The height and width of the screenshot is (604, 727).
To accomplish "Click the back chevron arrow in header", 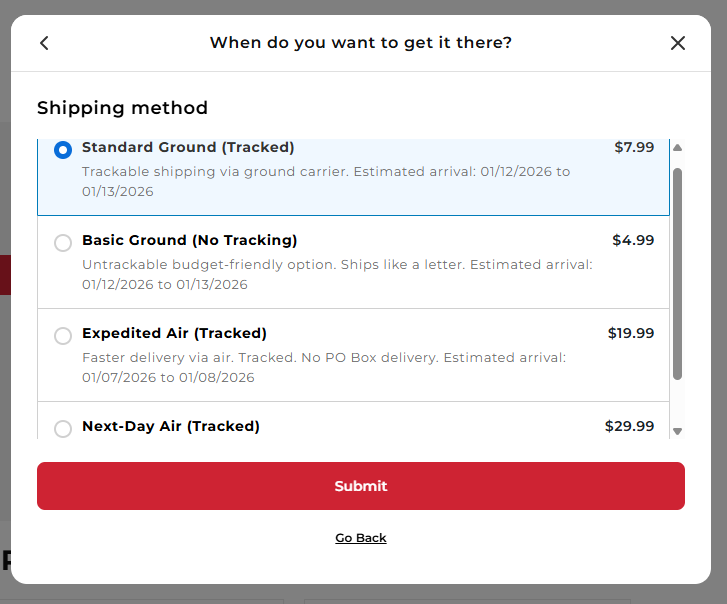I will 44,43.
